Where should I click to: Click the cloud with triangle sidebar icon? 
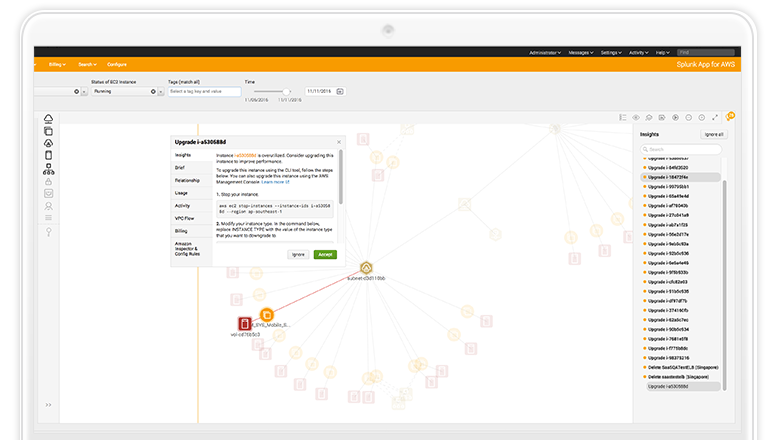pos(48,143)
